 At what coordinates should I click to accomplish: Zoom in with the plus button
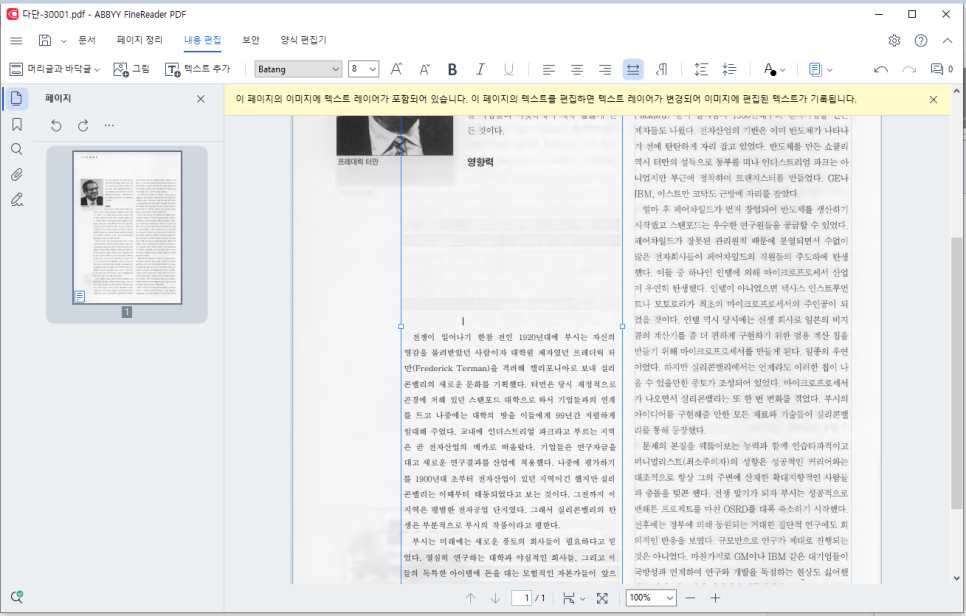point(715,598)
